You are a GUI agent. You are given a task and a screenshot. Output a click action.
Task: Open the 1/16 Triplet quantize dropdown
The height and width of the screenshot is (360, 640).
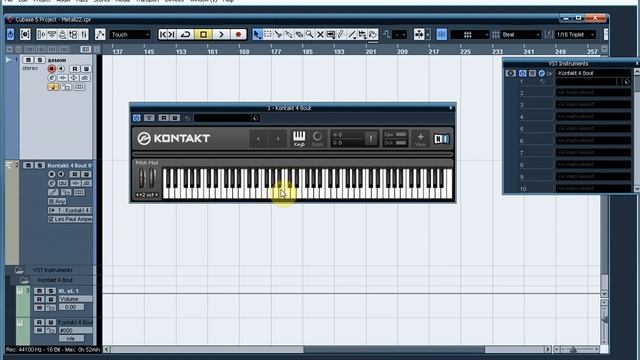click(x=576, y=35)
